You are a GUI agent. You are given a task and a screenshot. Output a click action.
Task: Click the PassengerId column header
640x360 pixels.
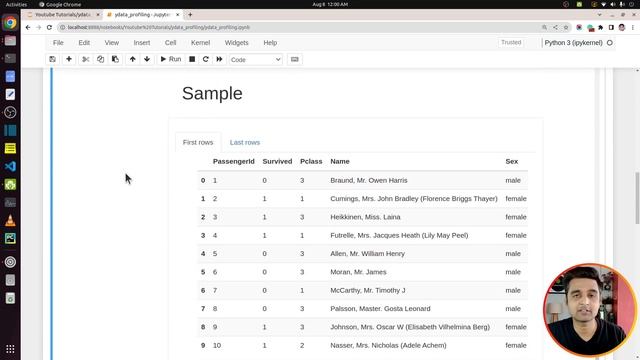pos(233,161)
